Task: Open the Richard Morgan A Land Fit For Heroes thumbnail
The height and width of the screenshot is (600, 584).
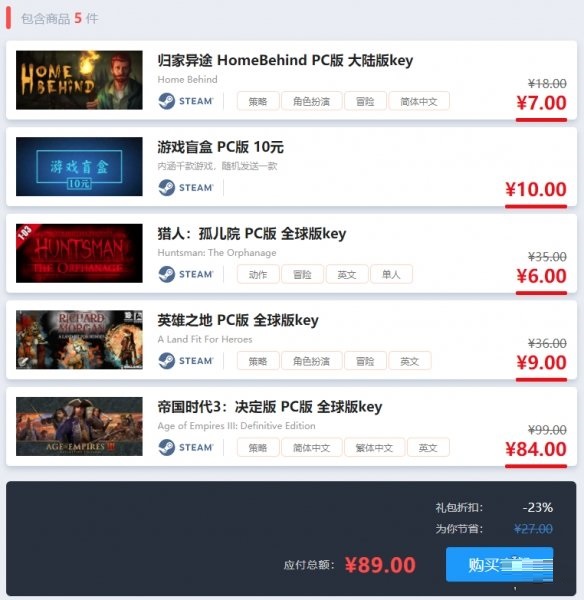Action: coord(79,340)
